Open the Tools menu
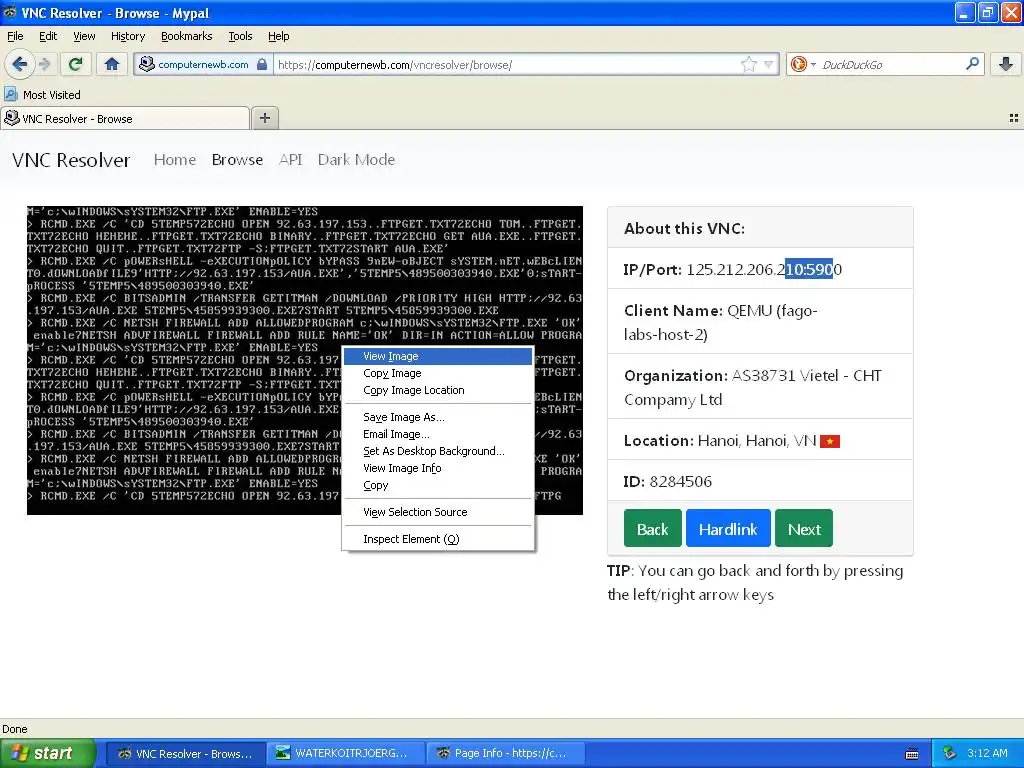1024x768 pixels. (240, 36)
